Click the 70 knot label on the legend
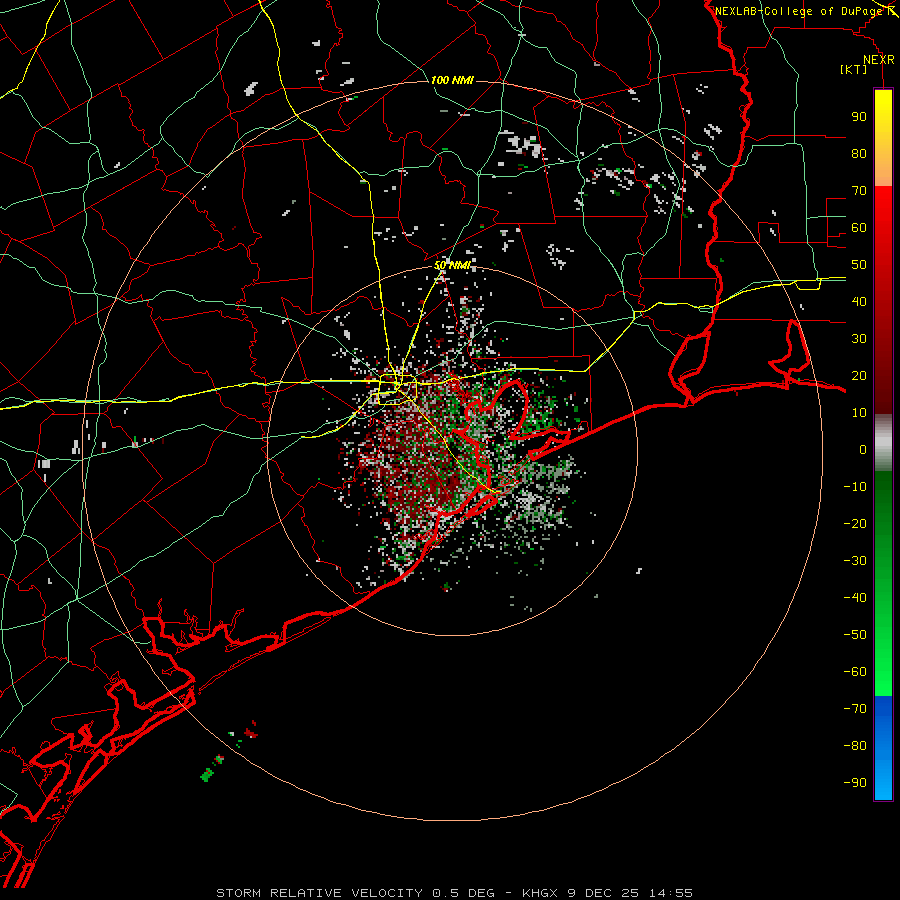 (859, 191)
